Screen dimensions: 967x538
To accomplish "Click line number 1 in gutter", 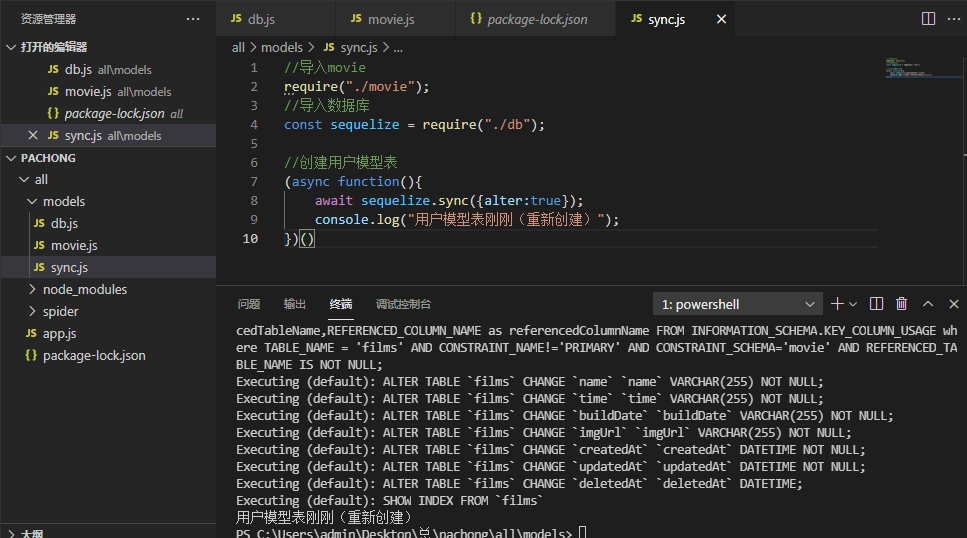I will 253,68.
